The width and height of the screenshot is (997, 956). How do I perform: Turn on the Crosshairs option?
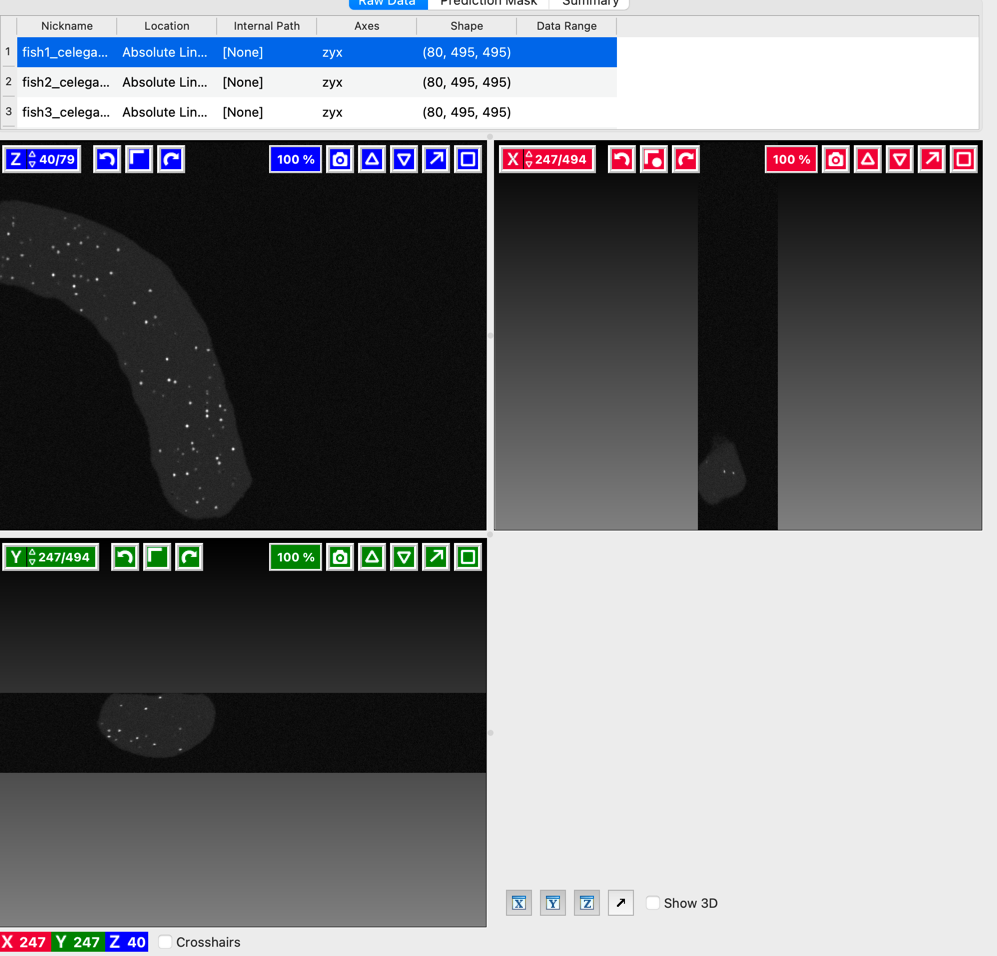pos(165,942)
